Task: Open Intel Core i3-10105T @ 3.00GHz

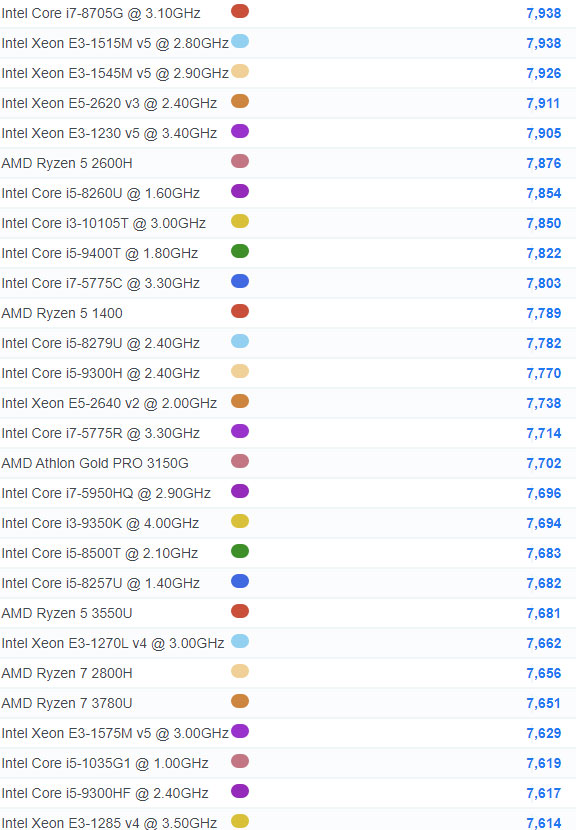Action: pyautogui.click(x=103, y=223)
